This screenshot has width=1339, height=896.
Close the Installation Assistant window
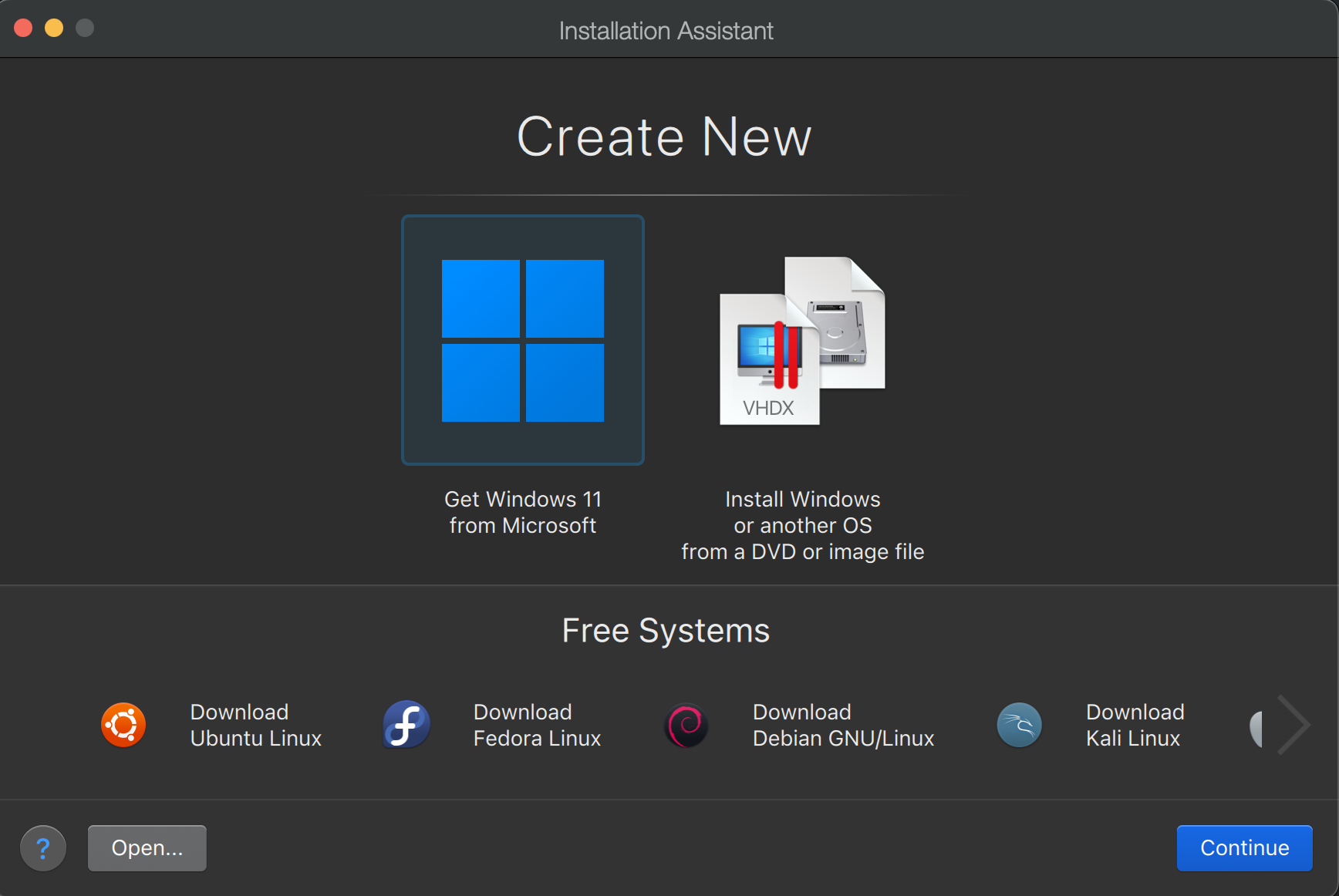tap(23, 29)
